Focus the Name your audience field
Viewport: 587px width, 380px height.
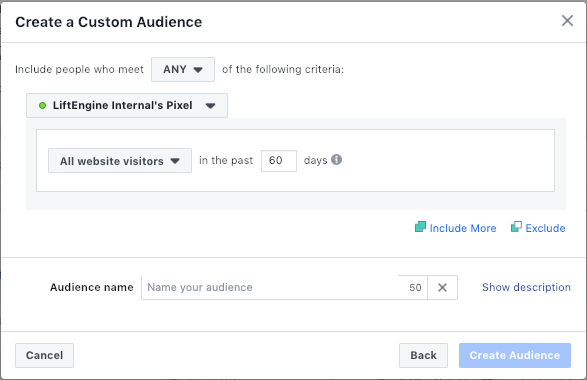284,288
